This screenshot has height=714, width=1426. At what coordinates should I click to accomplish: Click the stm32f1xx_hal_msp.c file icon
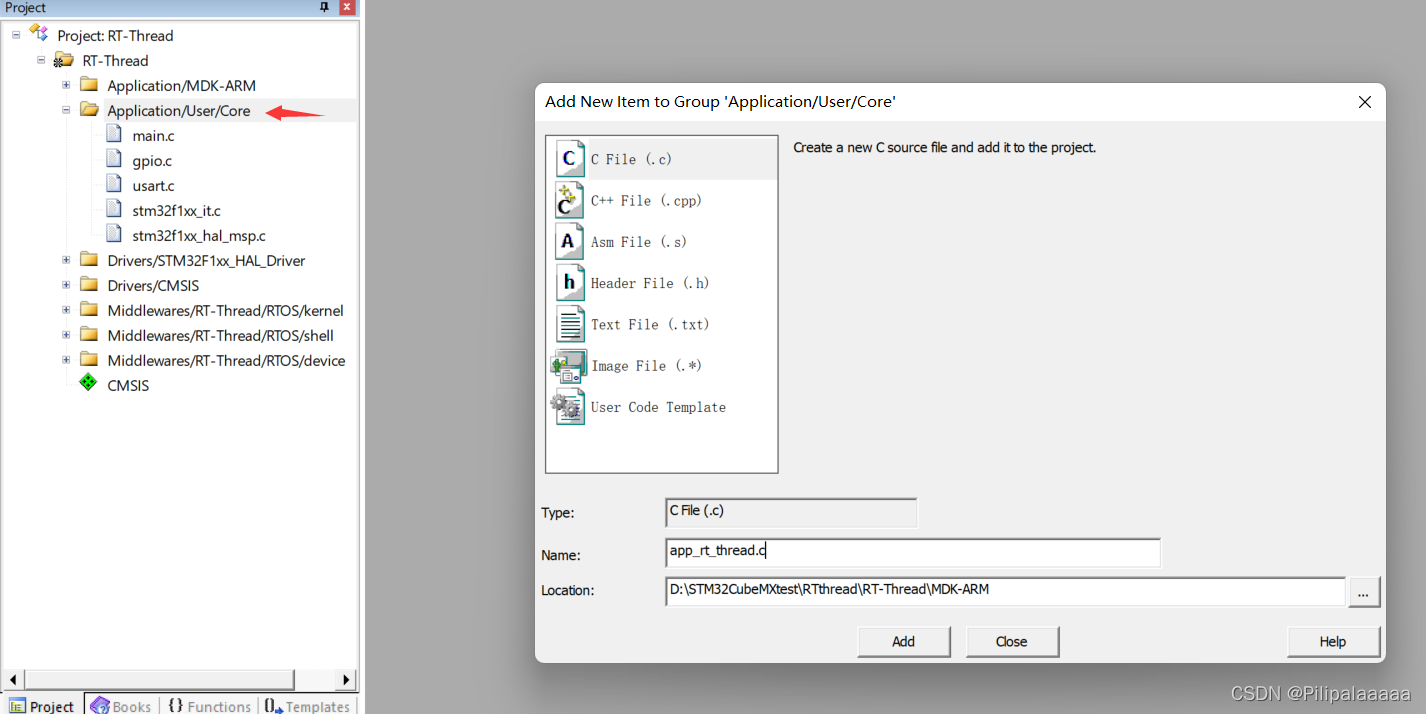[114, 235]
